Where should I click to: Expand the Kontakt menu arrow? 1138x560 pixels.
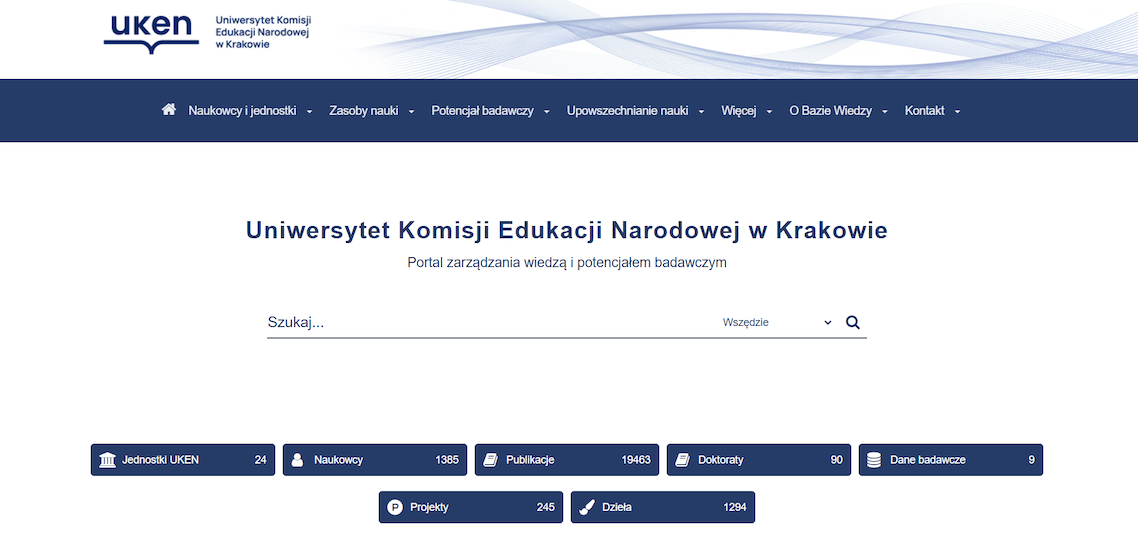(x=957, y=112)
